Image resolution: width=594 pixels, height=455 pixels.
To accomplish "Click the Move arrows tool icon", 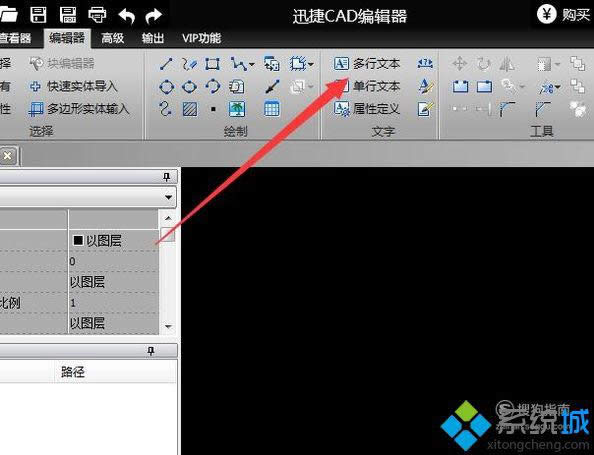I will 460,64.
